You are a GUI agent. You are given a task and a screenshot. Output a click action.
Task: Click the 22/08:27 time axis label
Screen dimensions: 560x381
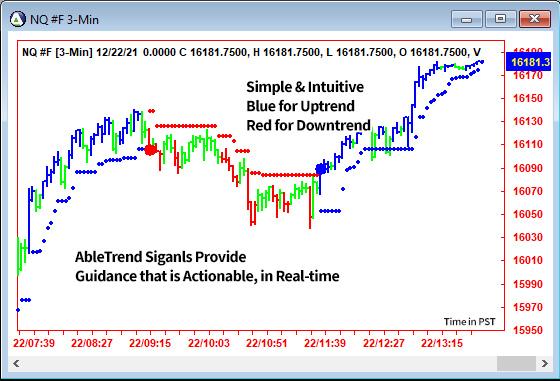pyautogui.click(x=92, y=344)
